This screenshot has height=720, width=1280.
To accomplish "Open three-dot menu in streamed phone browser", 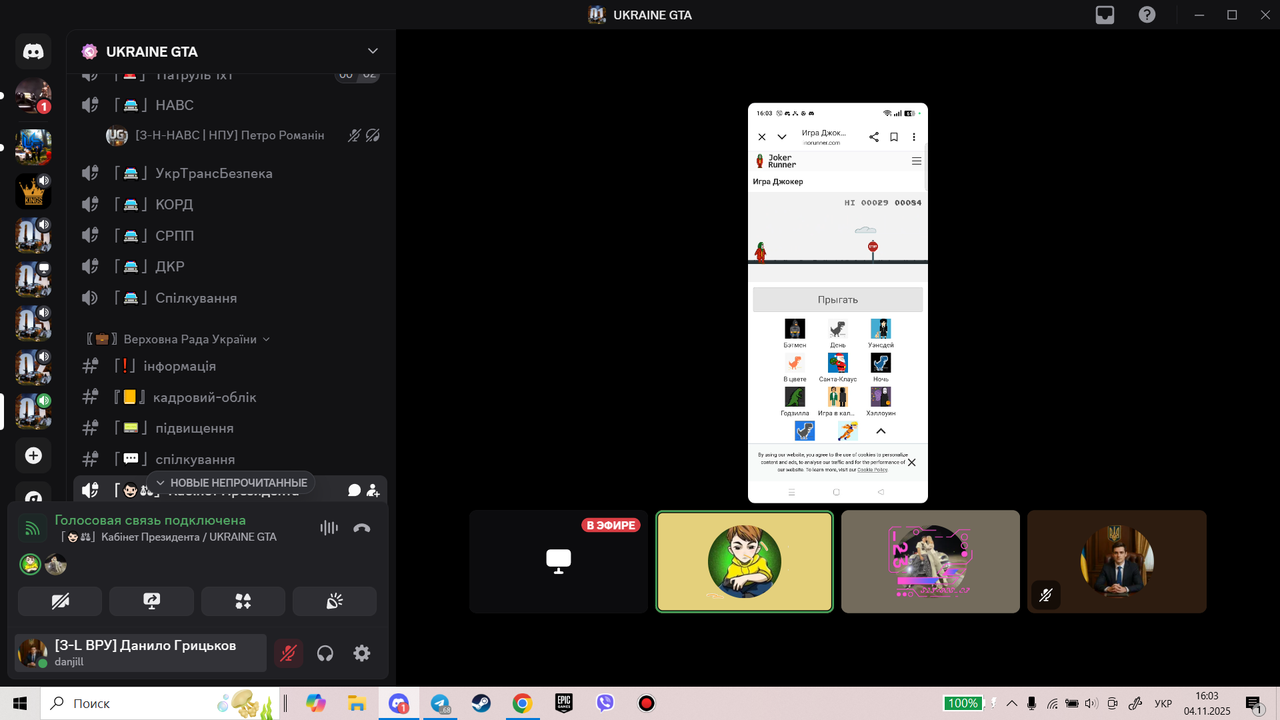I will (x=913, y=137).
